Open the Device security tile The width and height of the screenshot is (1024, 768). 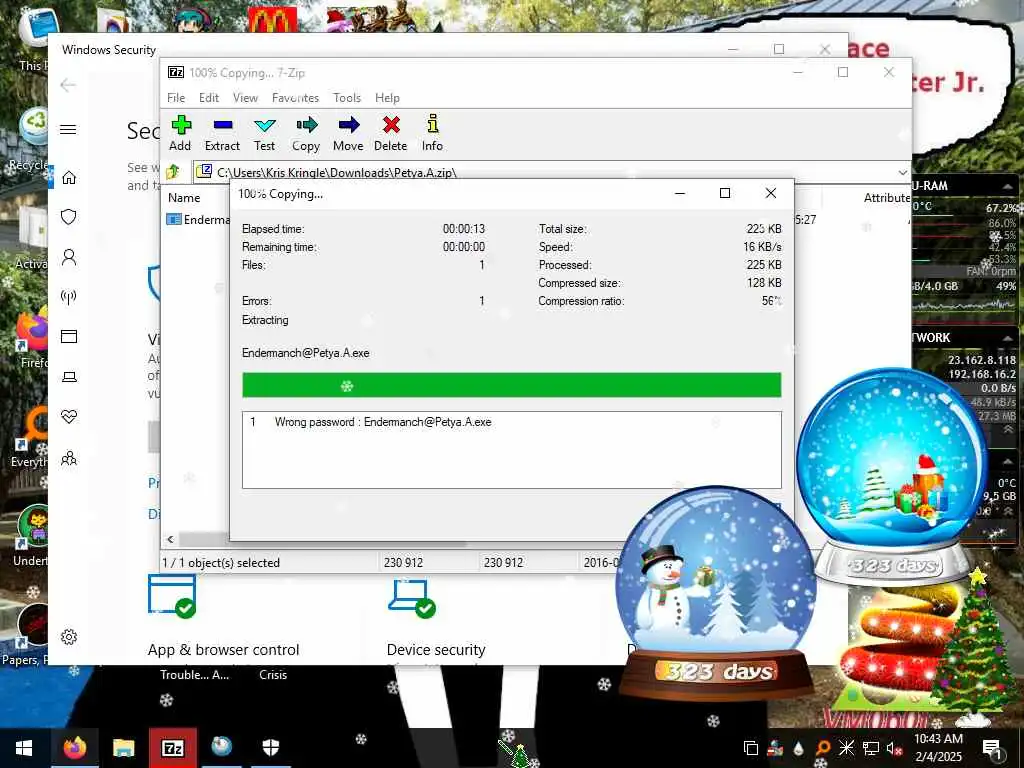tap(436, 618)
